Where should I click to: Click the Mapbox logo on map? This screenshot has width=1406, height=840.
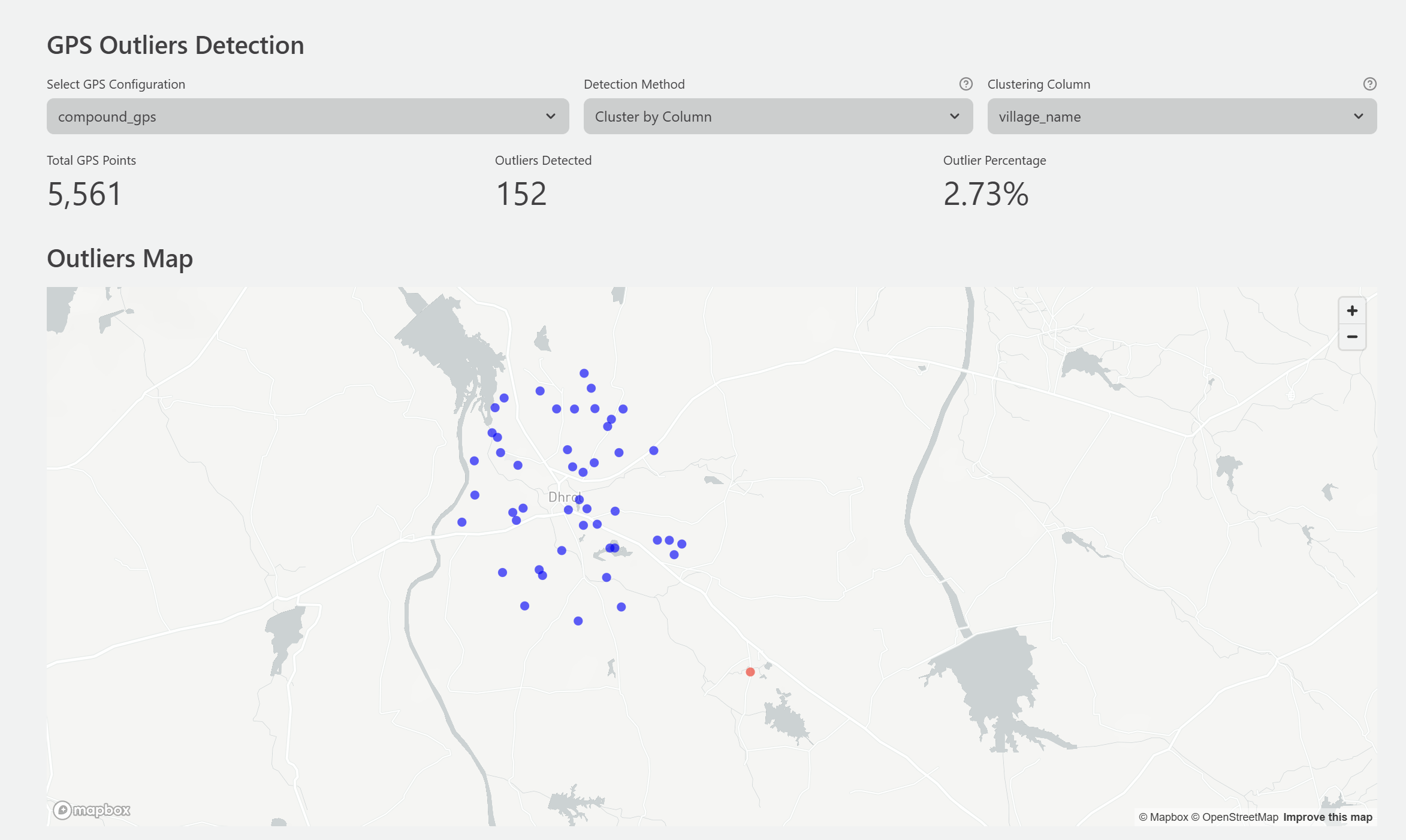pos(92,810)
